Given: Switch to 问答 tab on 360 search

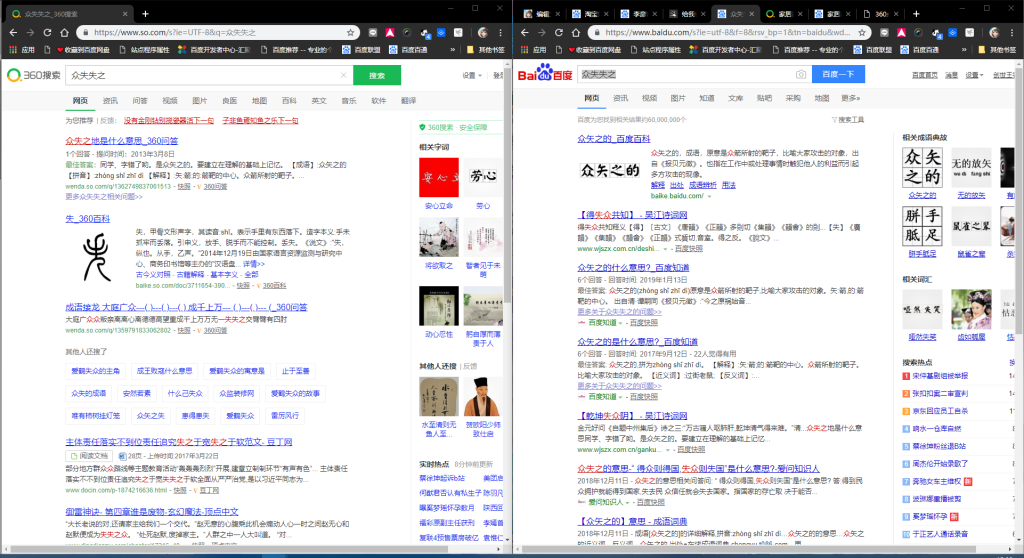Looking at the screenshot, I should coord(140,101).
